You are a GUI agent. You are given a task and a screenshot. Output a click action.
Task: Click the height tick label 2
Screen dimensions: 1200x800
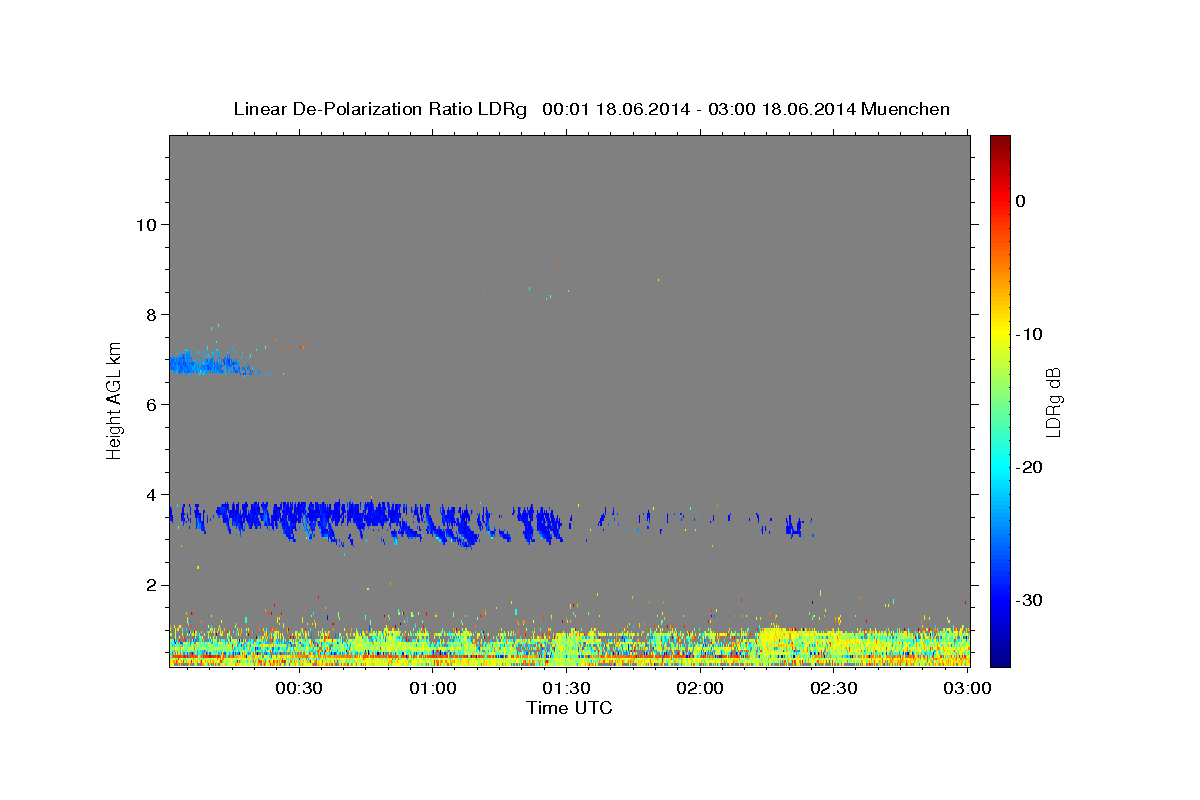(152, 585)
